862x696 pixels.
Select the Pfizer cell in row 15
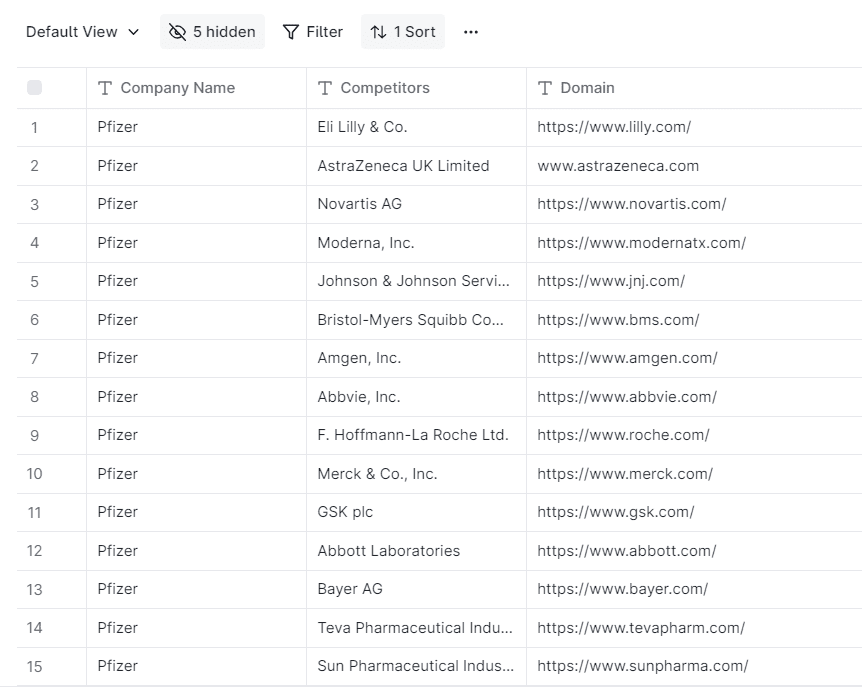(196, 666)
